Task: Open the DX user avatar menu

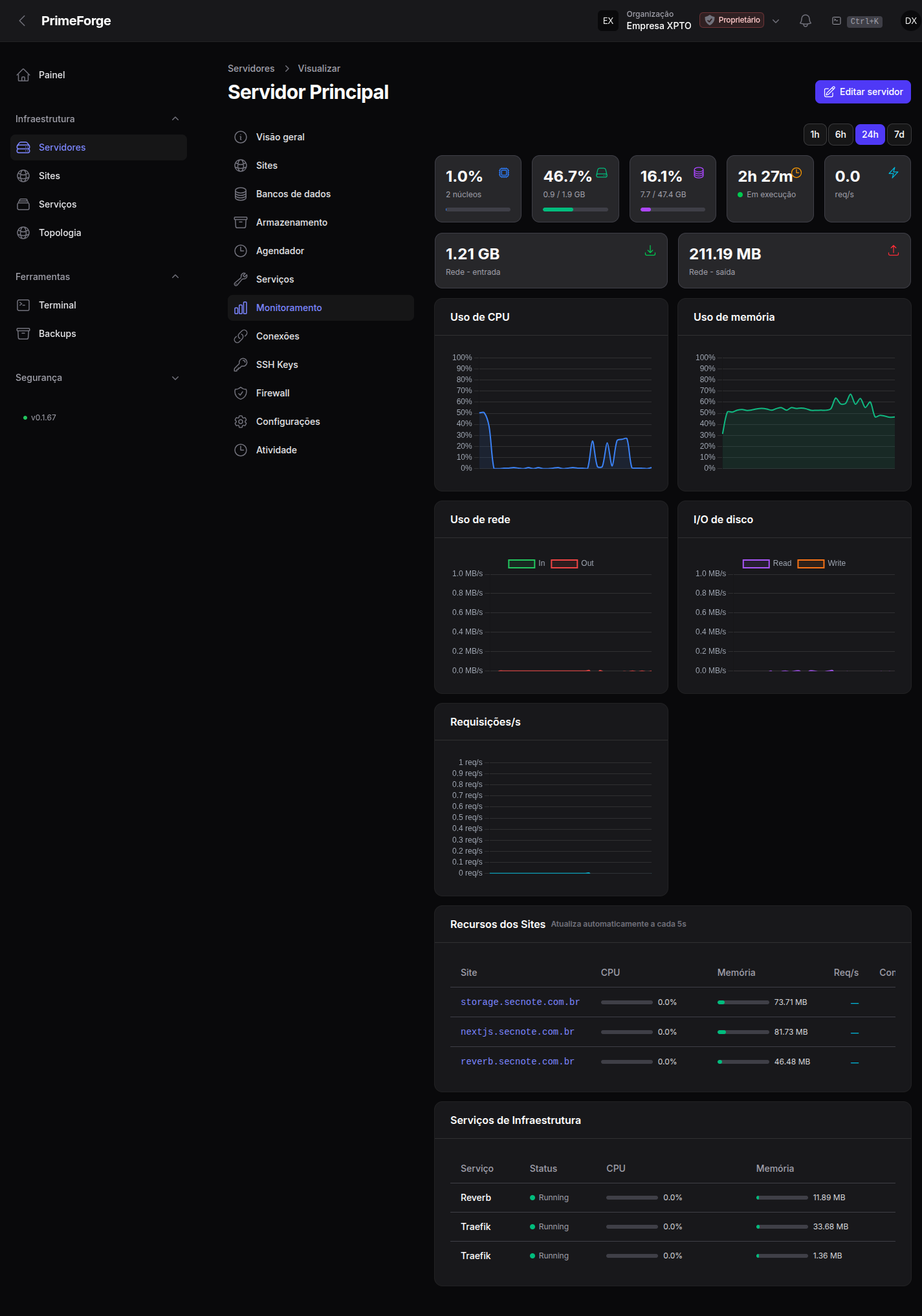Action: click(910, 21)
